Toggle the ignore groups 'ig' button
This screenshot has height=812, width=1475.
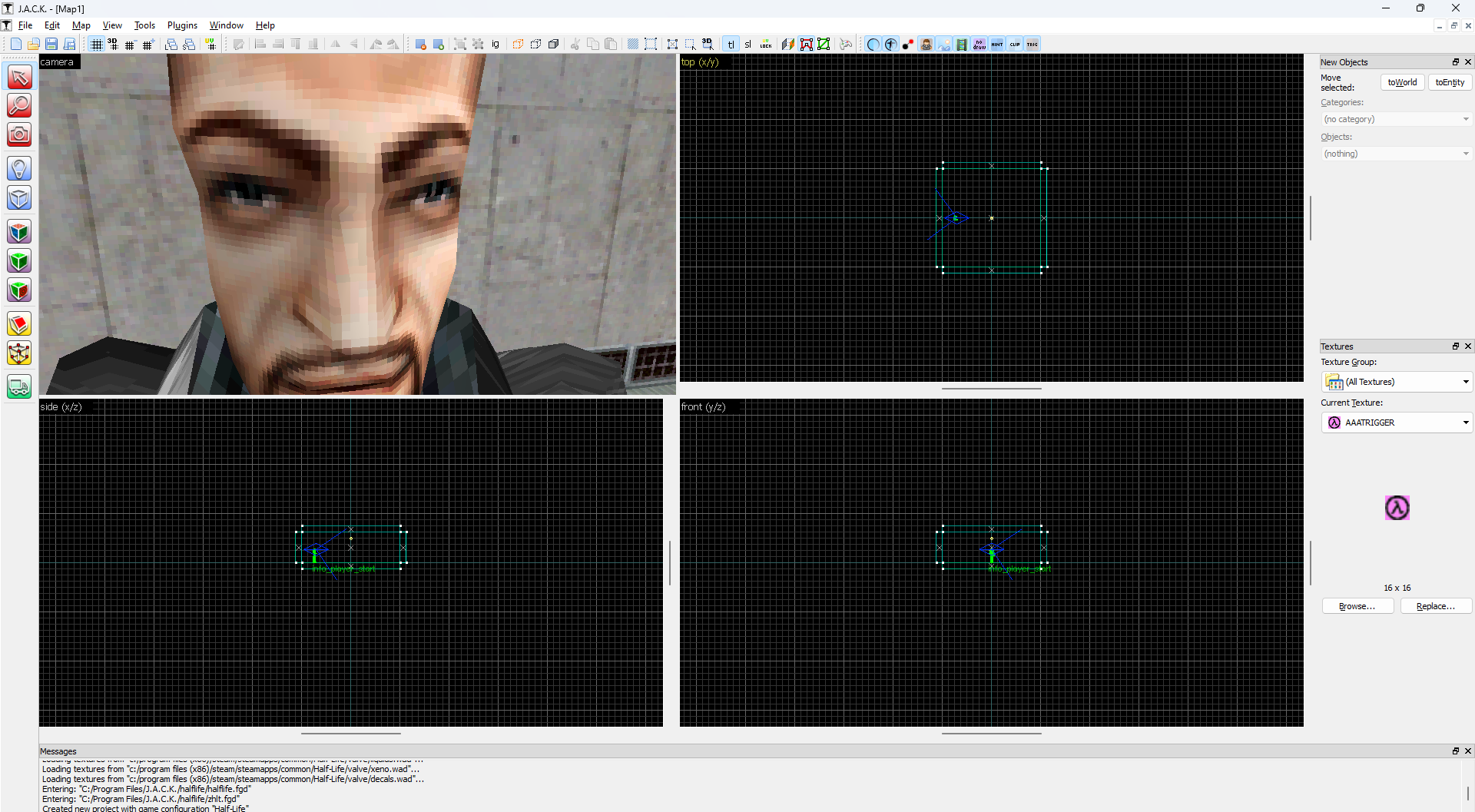click(496, 45)
